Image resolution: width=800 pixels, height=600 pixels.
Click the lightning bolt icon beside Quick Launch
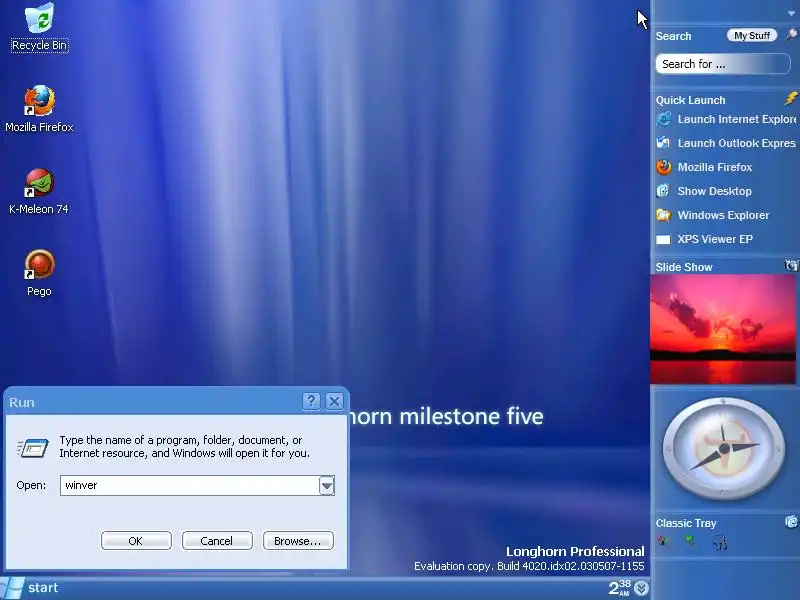click(x=791, y=98)
